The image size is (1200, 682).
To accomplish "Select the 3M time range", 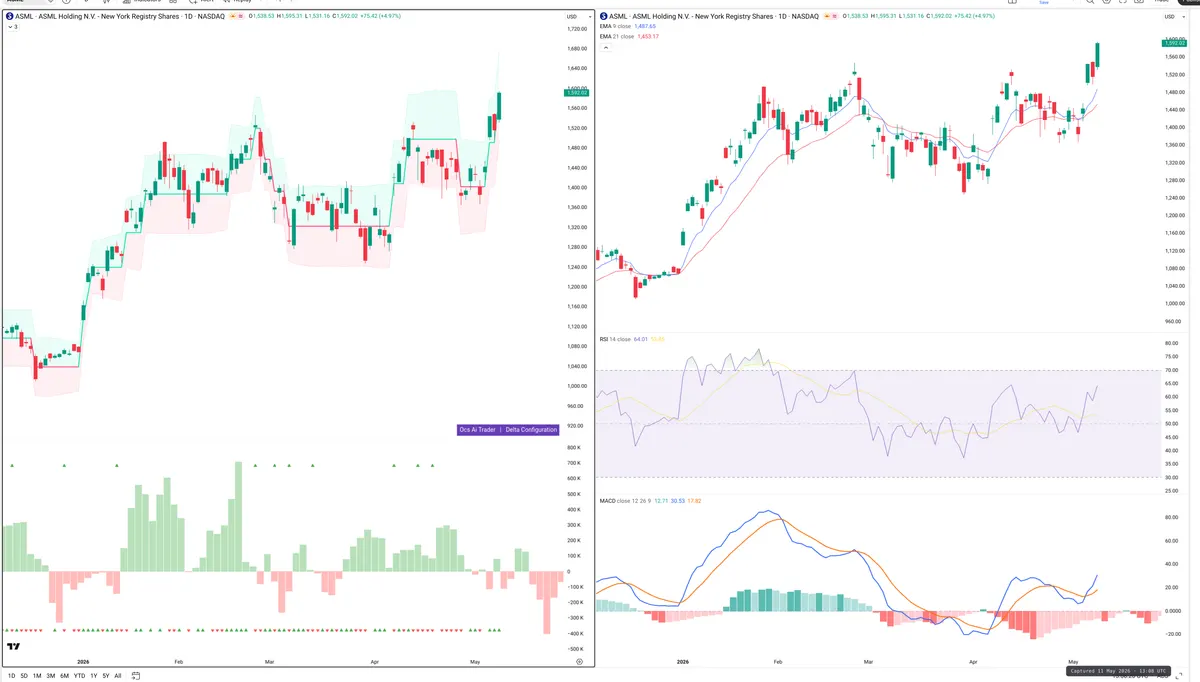I will [50, 676].
